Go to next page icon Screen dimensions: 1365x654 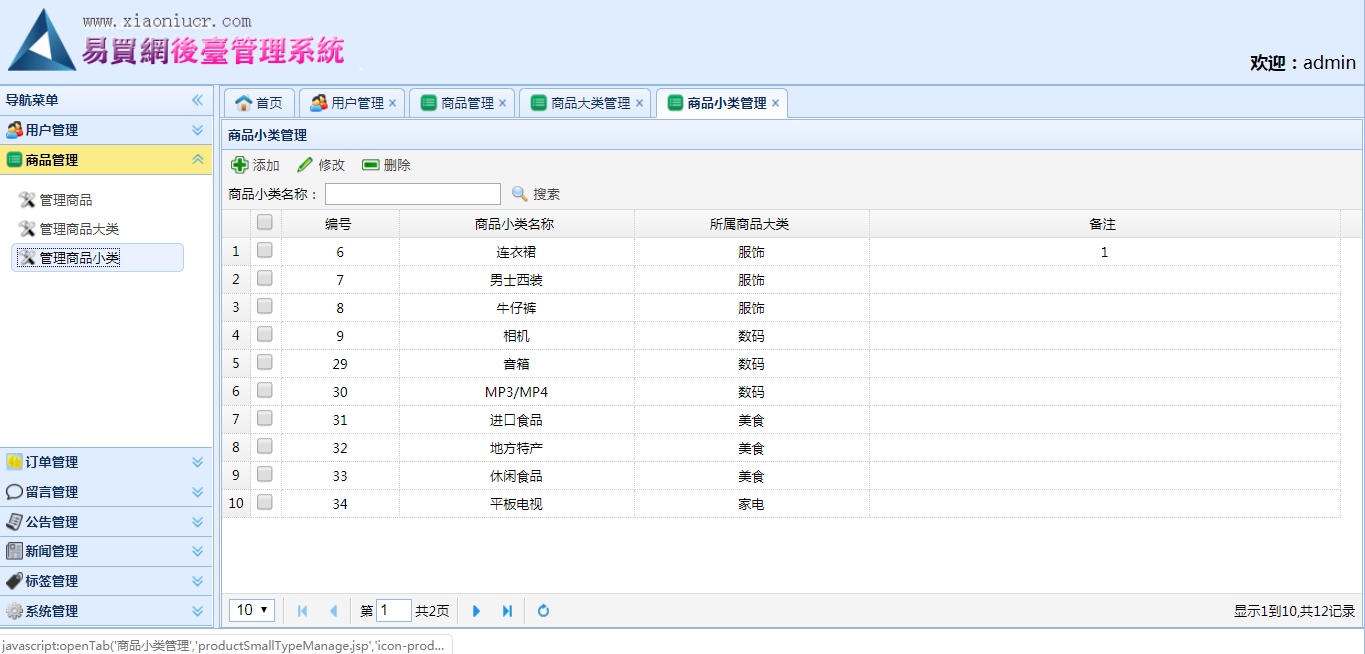coord(477,611)
